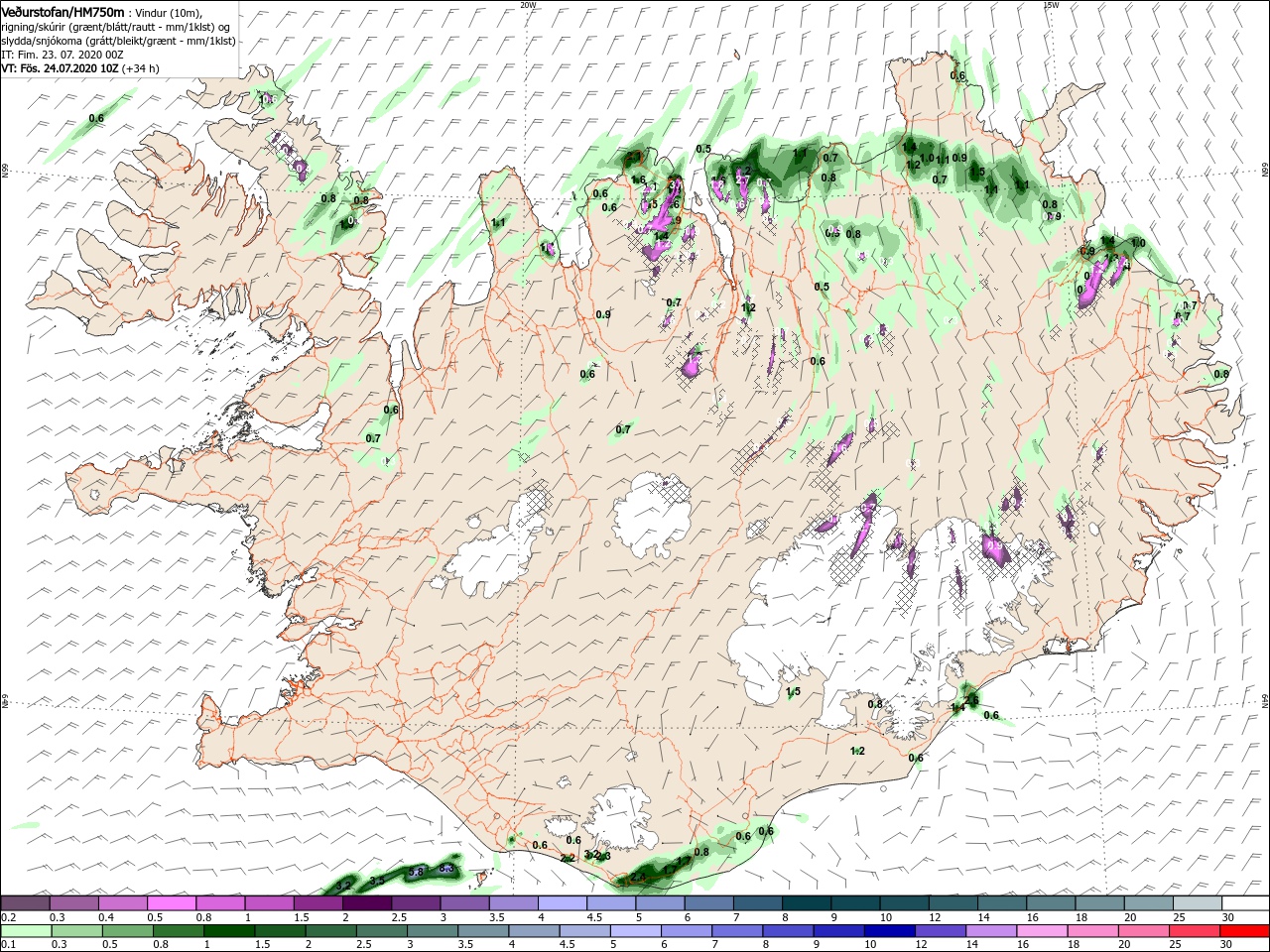Click the 5.8 rainfall value off the southwest coast

(x=417, y=872)
